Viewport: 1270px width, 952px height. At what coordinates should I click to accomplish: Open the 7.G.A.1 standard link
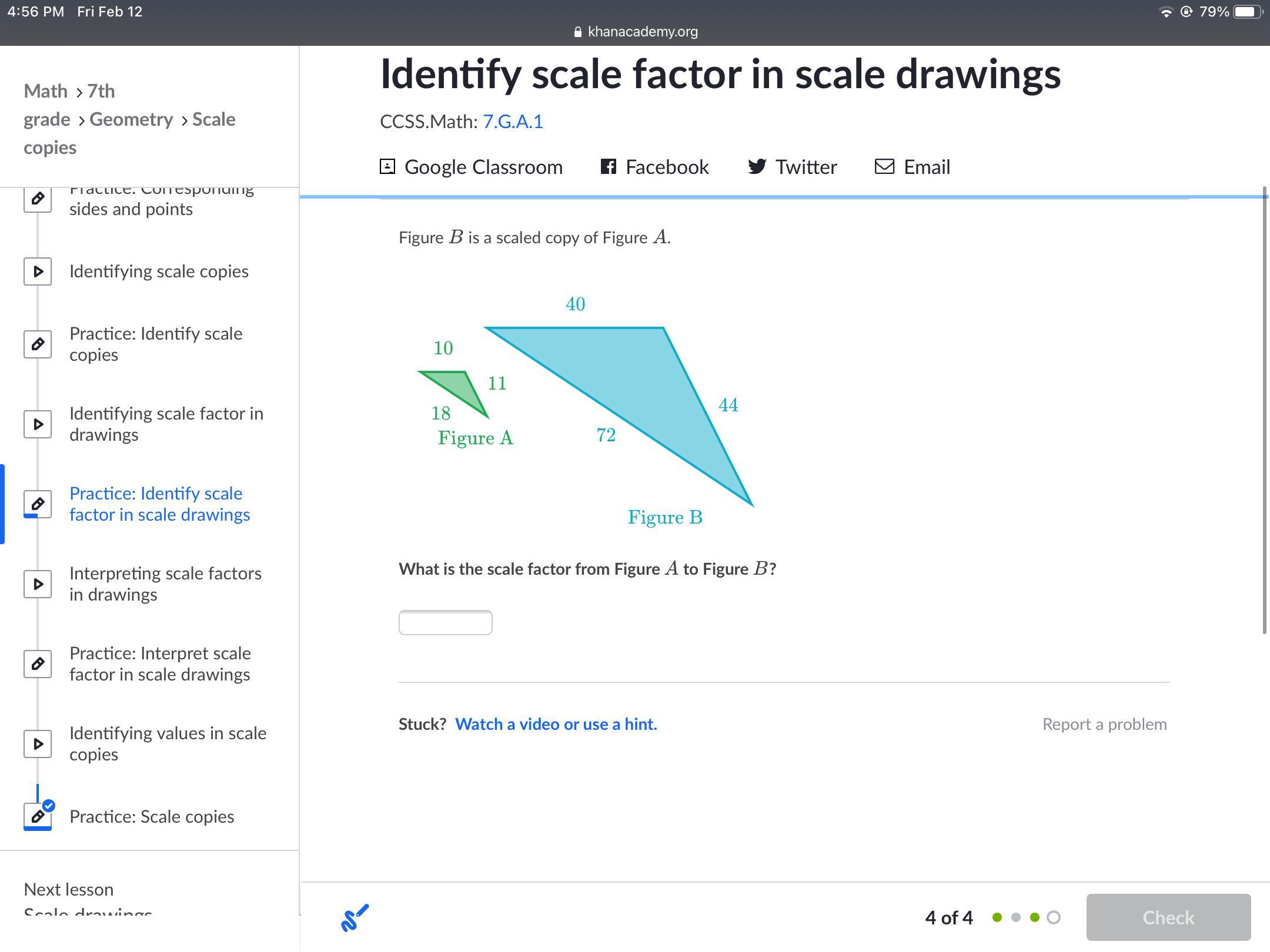point(513,122)
